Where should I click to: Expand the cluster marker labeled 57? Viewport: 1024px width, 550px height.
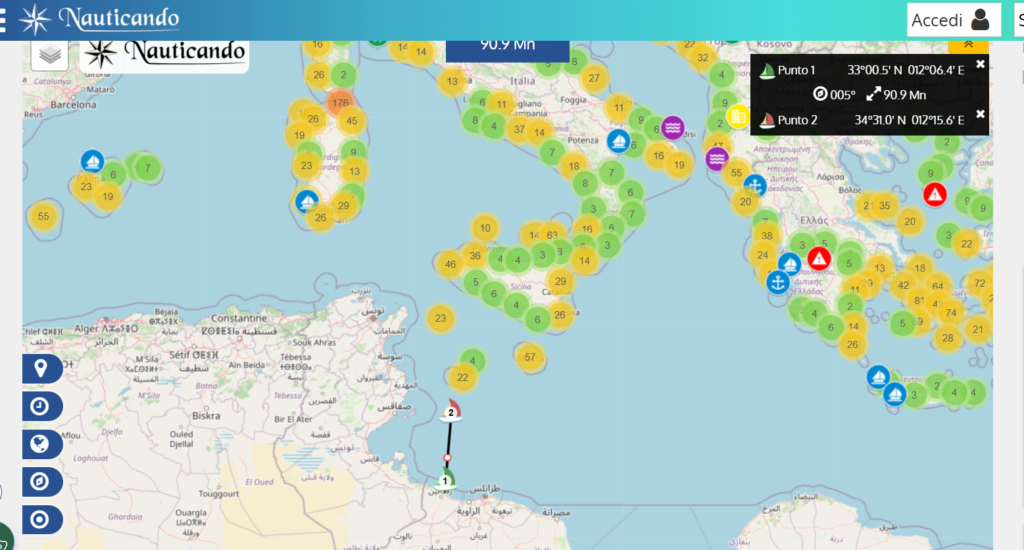point(530,357)
